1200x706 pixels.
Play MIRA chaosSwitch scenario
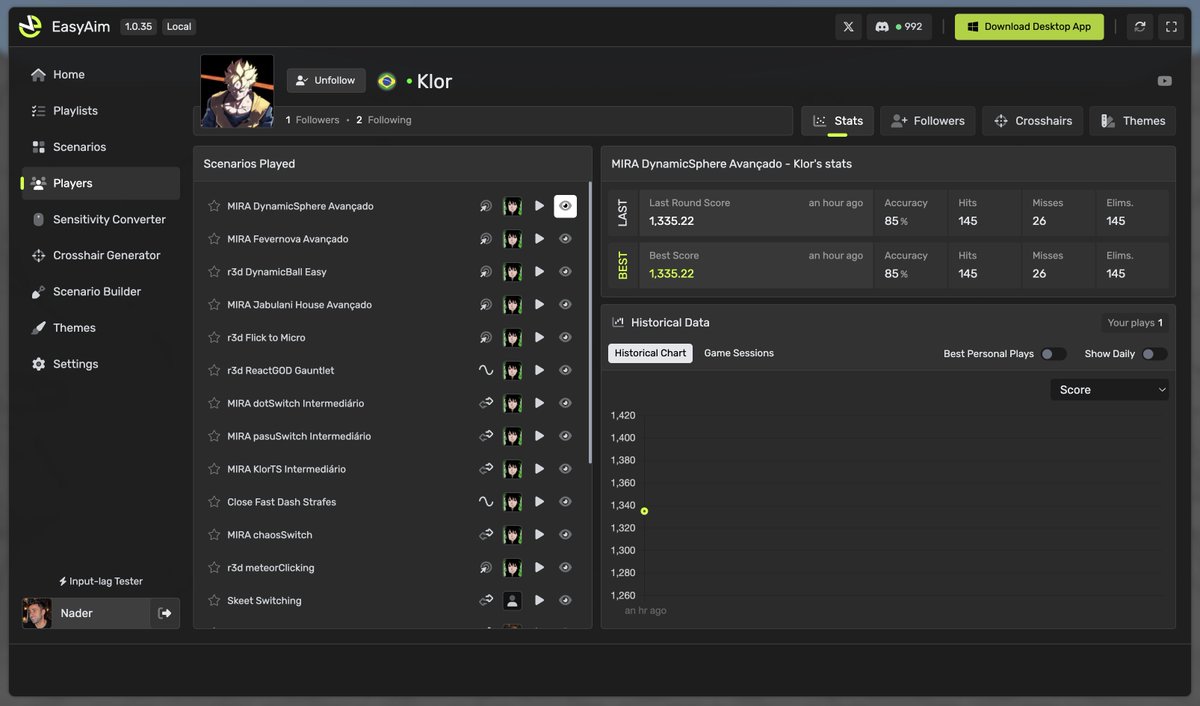[539, 534]
